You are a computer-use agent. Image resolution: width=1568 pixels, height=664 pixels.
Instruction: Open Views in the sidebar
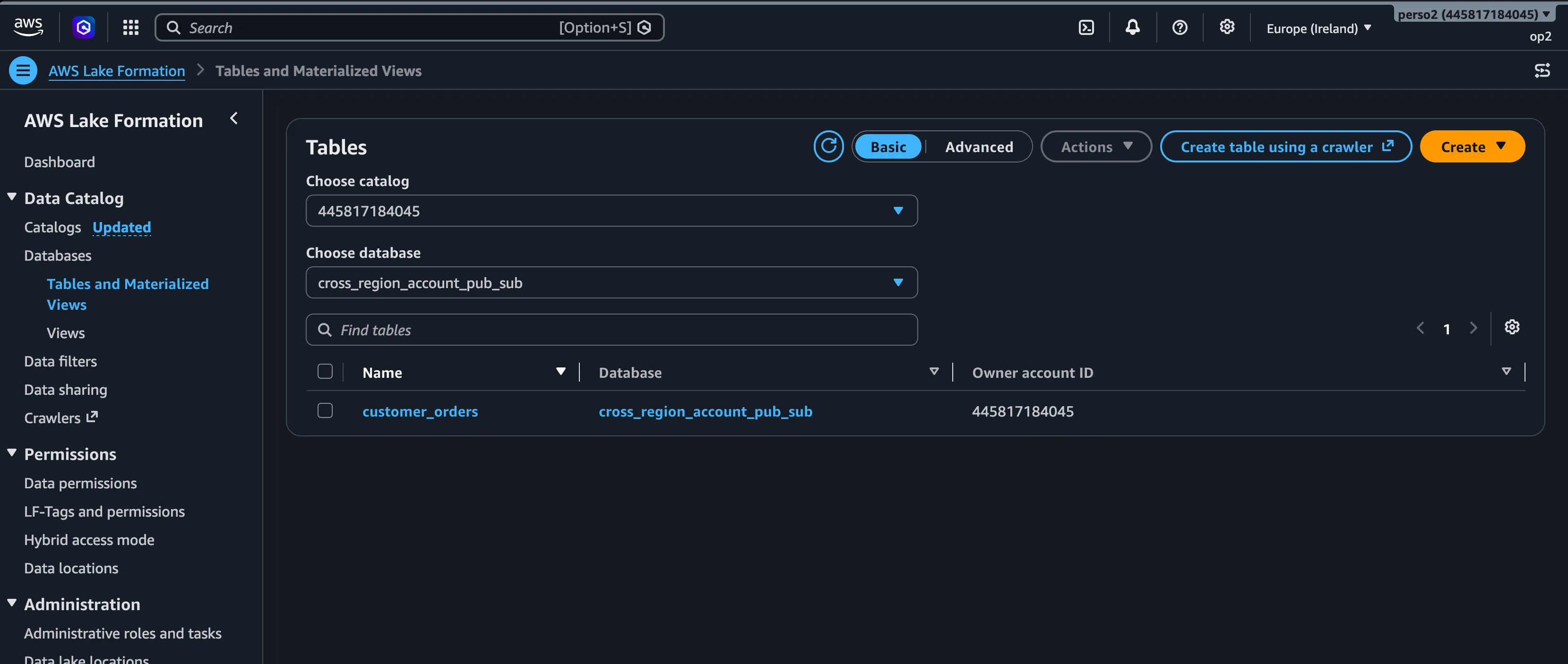tap(66, 333)
